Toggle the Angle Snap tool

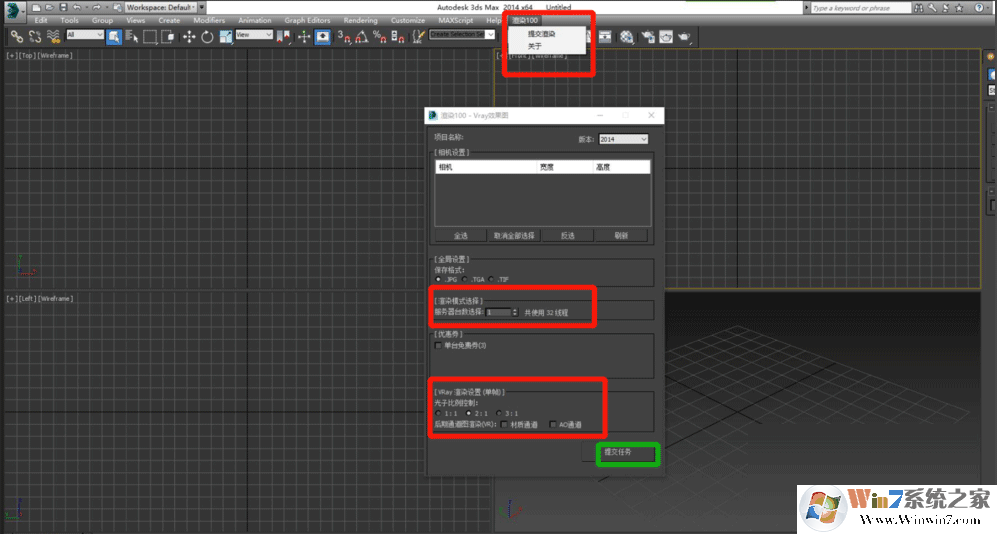click(362, 37)
